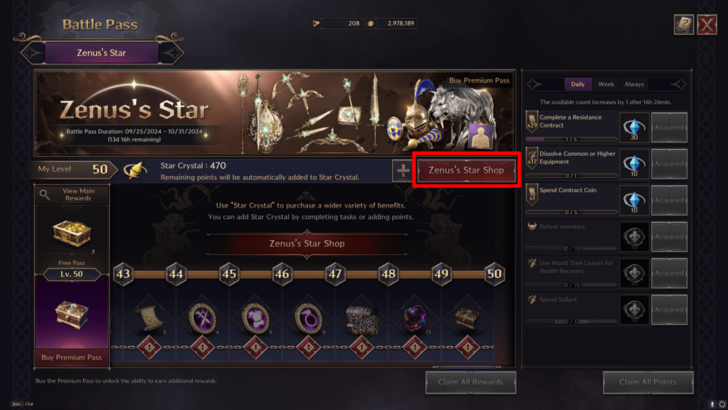The image size is (728, 410).
Task: Select the ornate treasure chest reward at level 47
Action: click(x=362, y=319)
